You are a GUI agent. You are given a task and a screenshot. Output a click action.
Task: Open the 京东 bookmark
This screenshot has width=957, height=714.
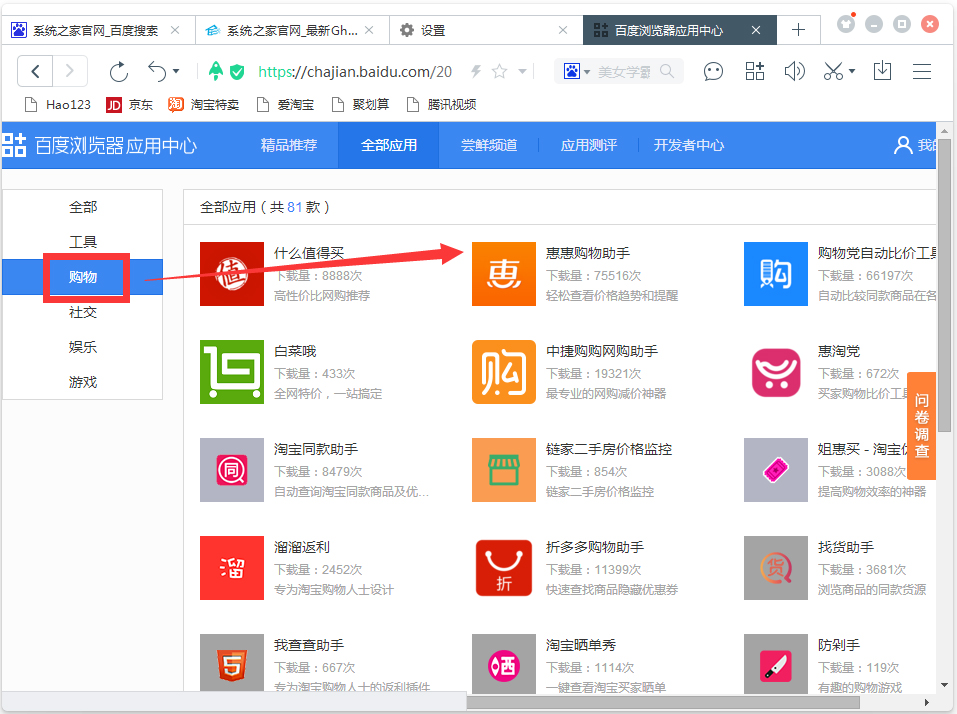tap(129, 105)
